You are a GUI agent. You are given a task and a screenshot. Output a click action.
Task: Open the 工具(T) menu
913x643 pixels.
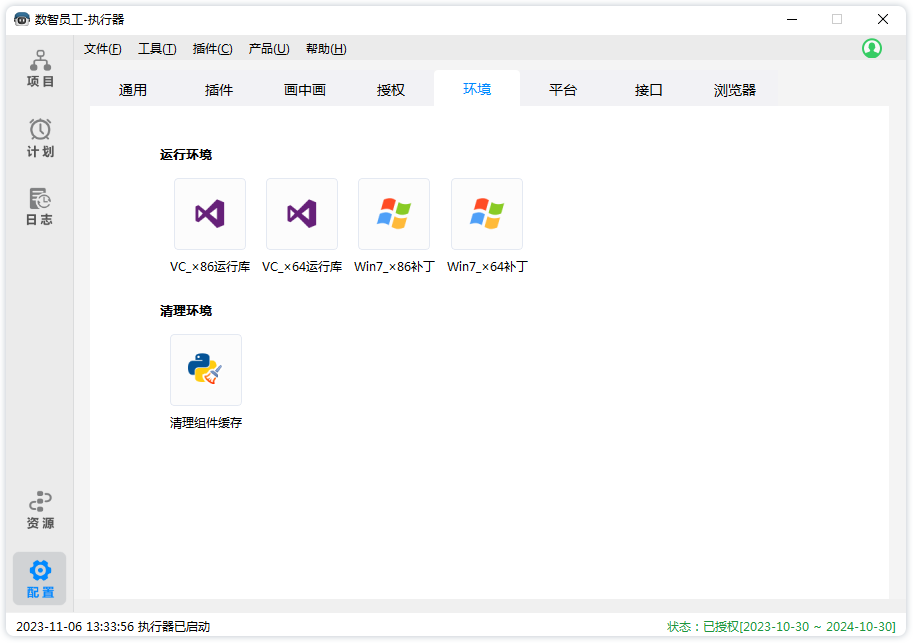(x=157, y=49)
